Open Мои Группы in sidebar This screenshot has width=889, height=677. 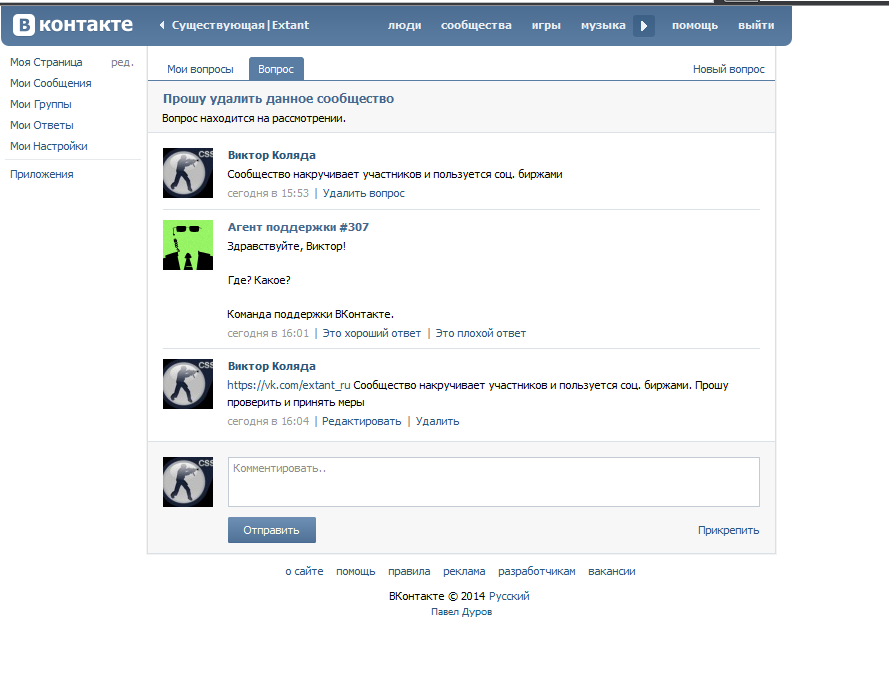[x=41, y=104]
